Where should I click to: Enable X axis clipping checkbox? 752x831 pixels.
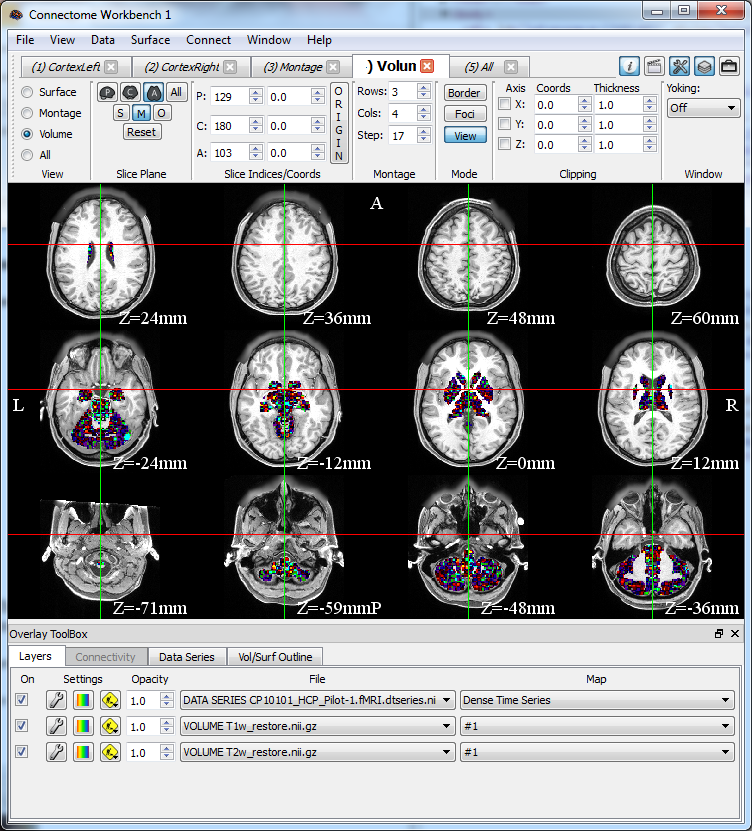[x=505, y=105]
